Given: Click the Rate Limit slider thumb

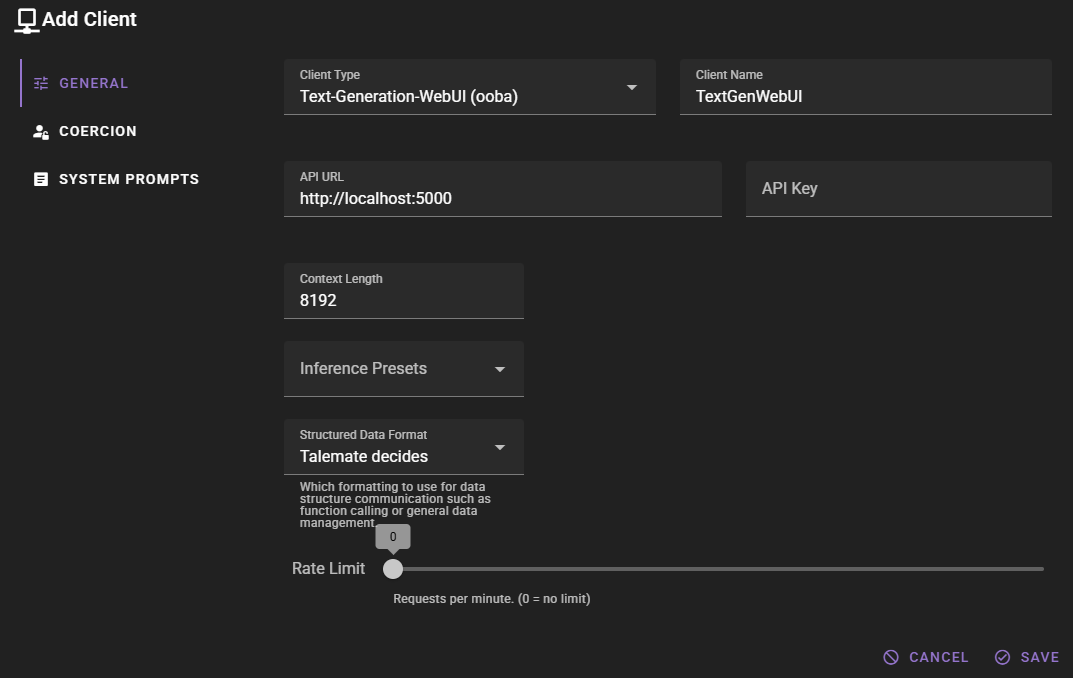Looking at the screenshot, I should (393, 569).
